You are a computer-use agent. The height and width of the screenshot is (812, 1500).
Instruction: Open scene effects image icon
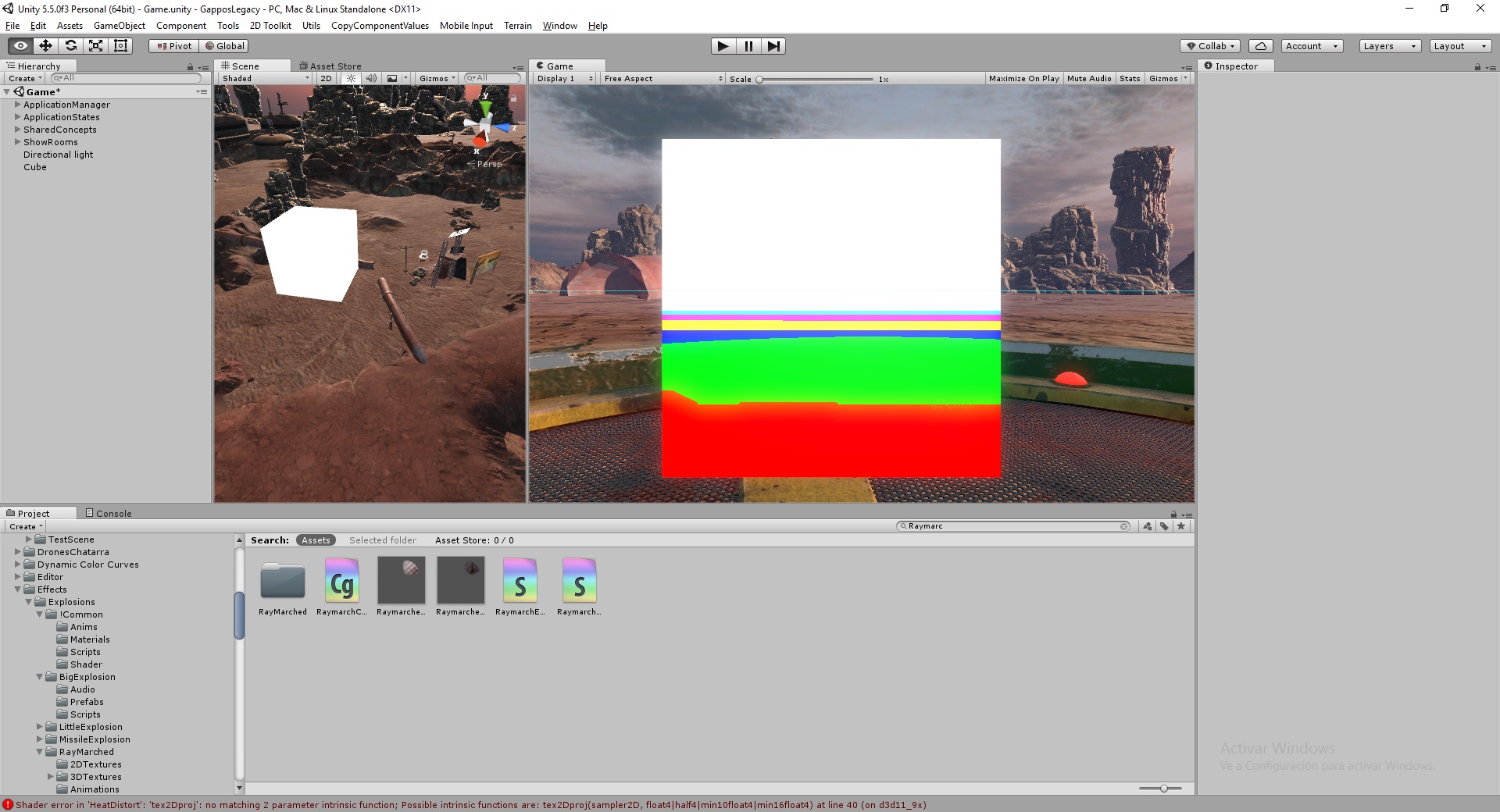(392, 78)
